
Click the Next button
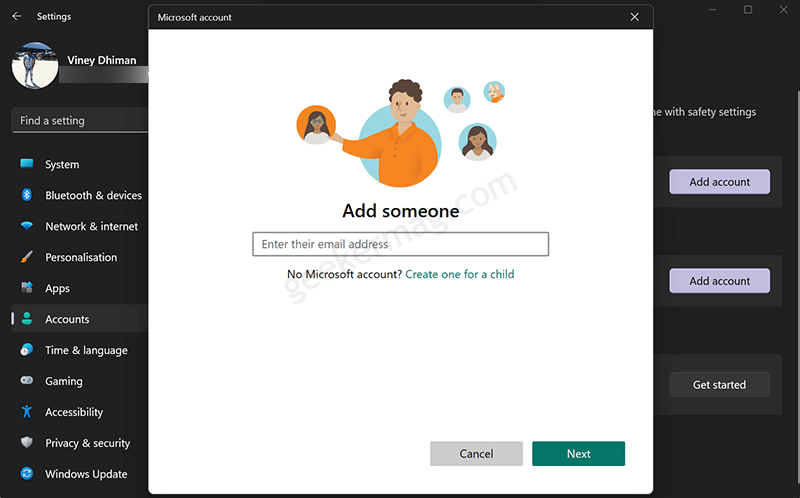tap(579, 454)
